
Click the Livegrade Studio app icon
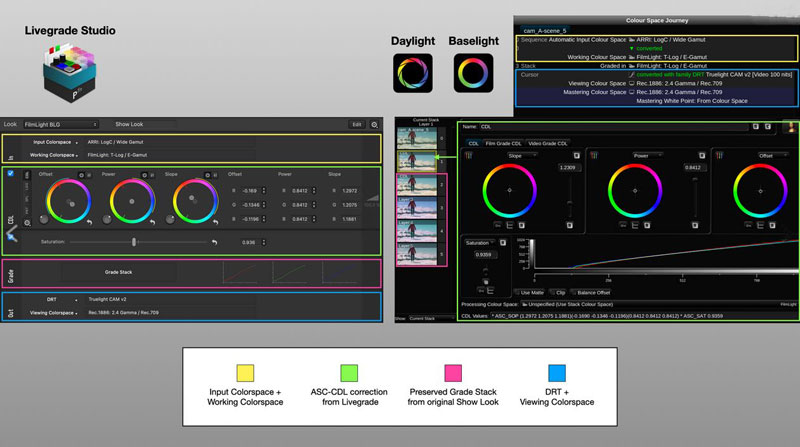[x=69, y=72]
